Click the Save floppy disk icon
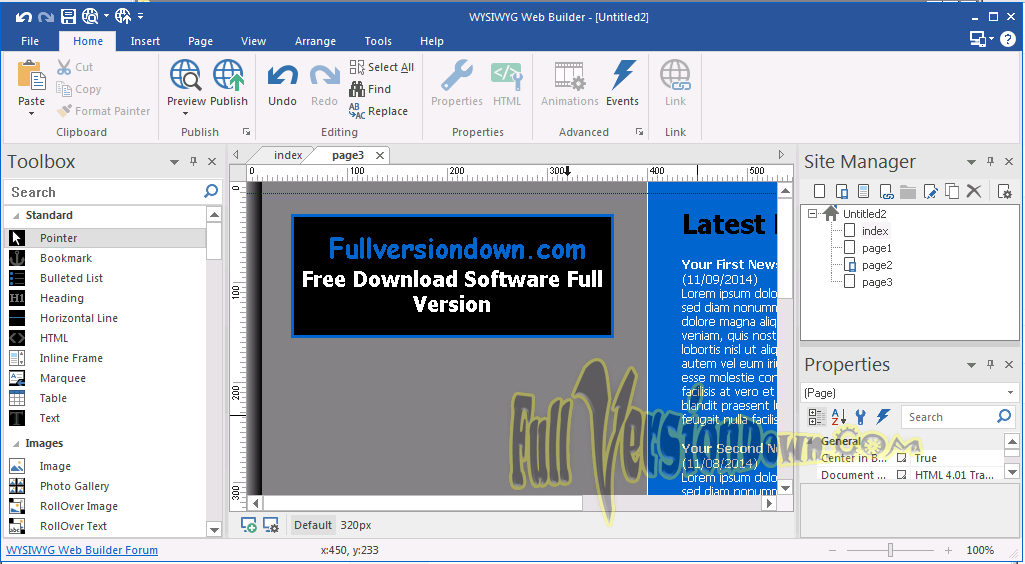Screen dimensions: 1025x564 point(68,17)
